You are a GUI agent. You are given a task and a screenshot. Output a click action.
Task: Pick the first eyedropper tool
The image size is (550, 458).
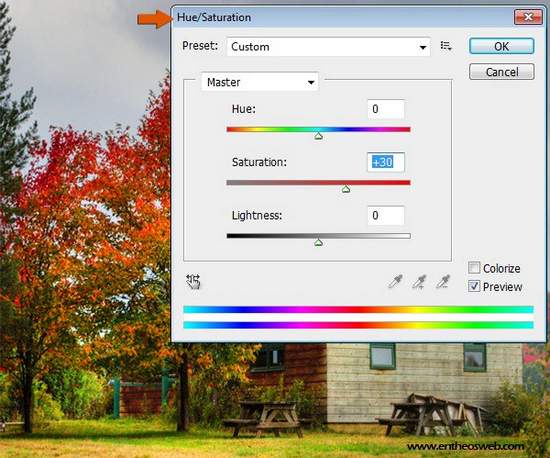click(395, 282)
